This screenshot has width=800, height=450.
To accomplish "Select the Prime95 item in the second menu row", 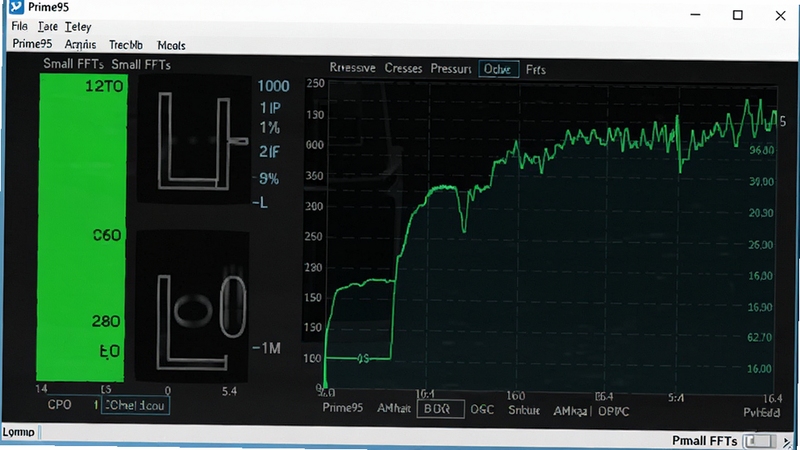I will tap(32, 44).
